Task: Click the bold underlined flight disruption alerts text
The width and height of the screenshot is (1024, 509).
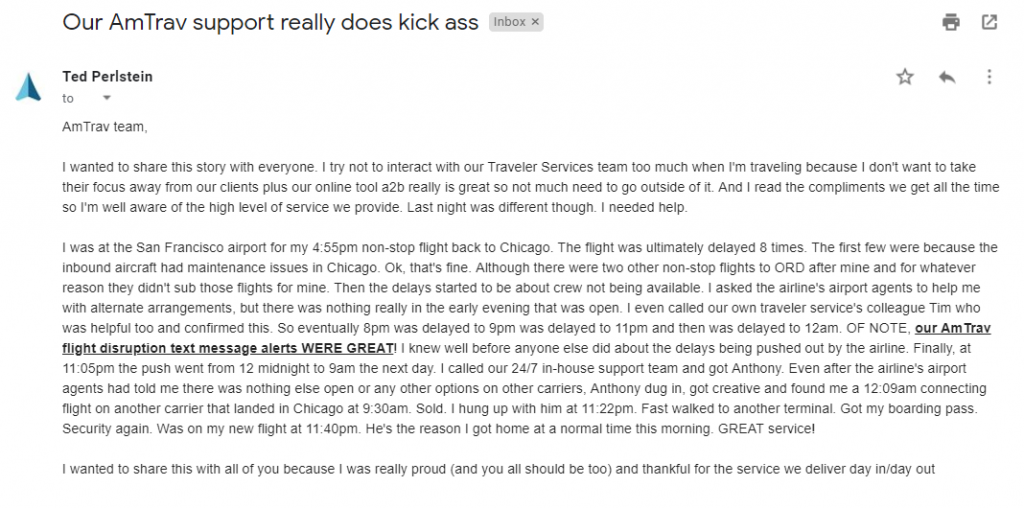Action: point(228,348)
